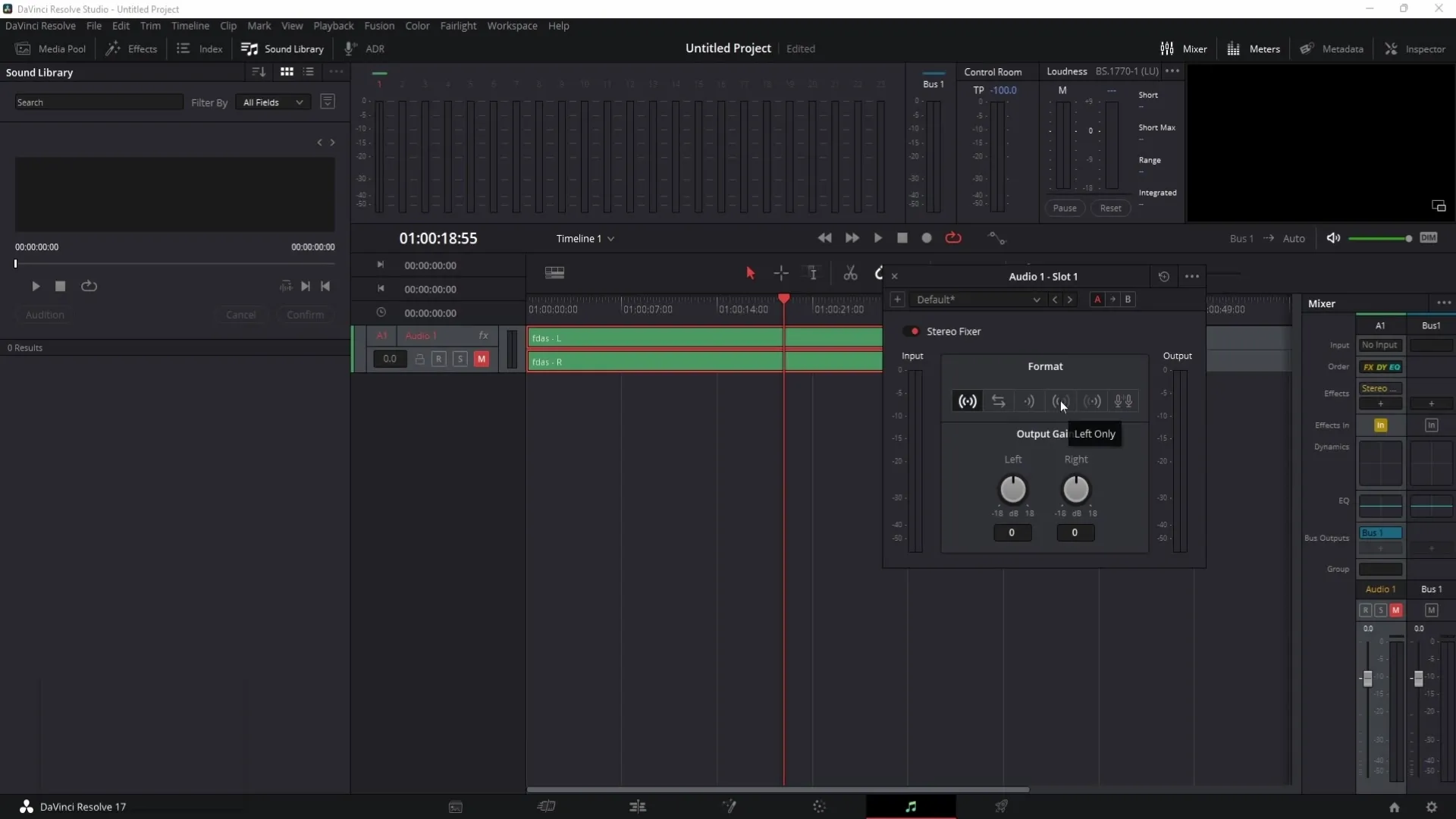
Task: Select the razor/cut tool in toolbar
Action: click(x=850, y=273)
